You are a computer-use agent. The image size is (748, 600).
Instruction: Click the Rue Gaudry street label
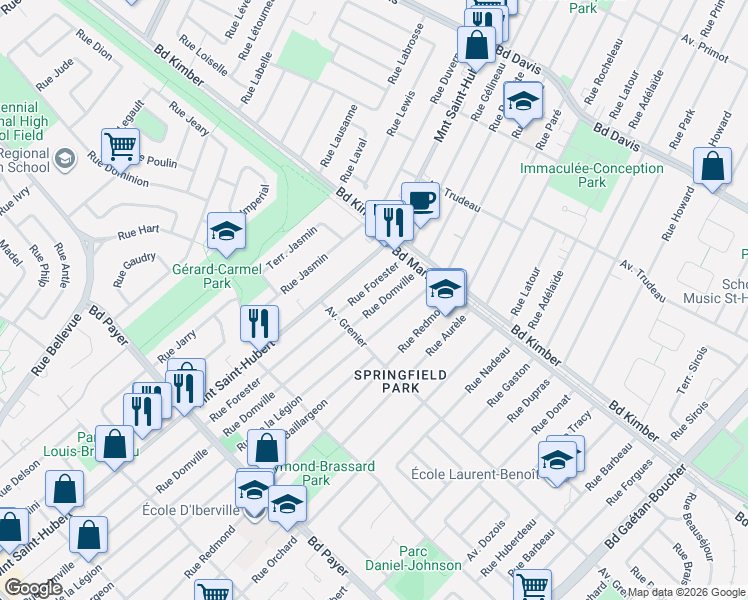134,269
